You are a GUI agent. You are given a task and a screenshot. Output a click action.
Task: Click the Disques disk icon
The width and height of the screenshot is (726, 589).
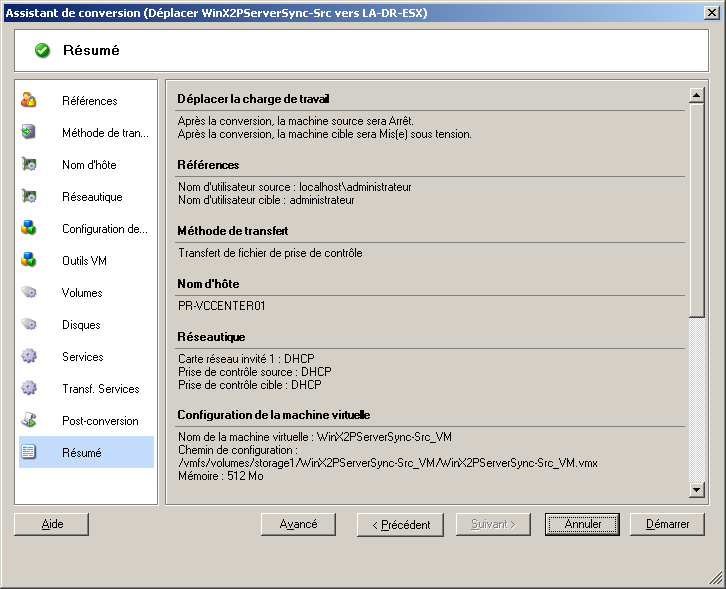29,324
